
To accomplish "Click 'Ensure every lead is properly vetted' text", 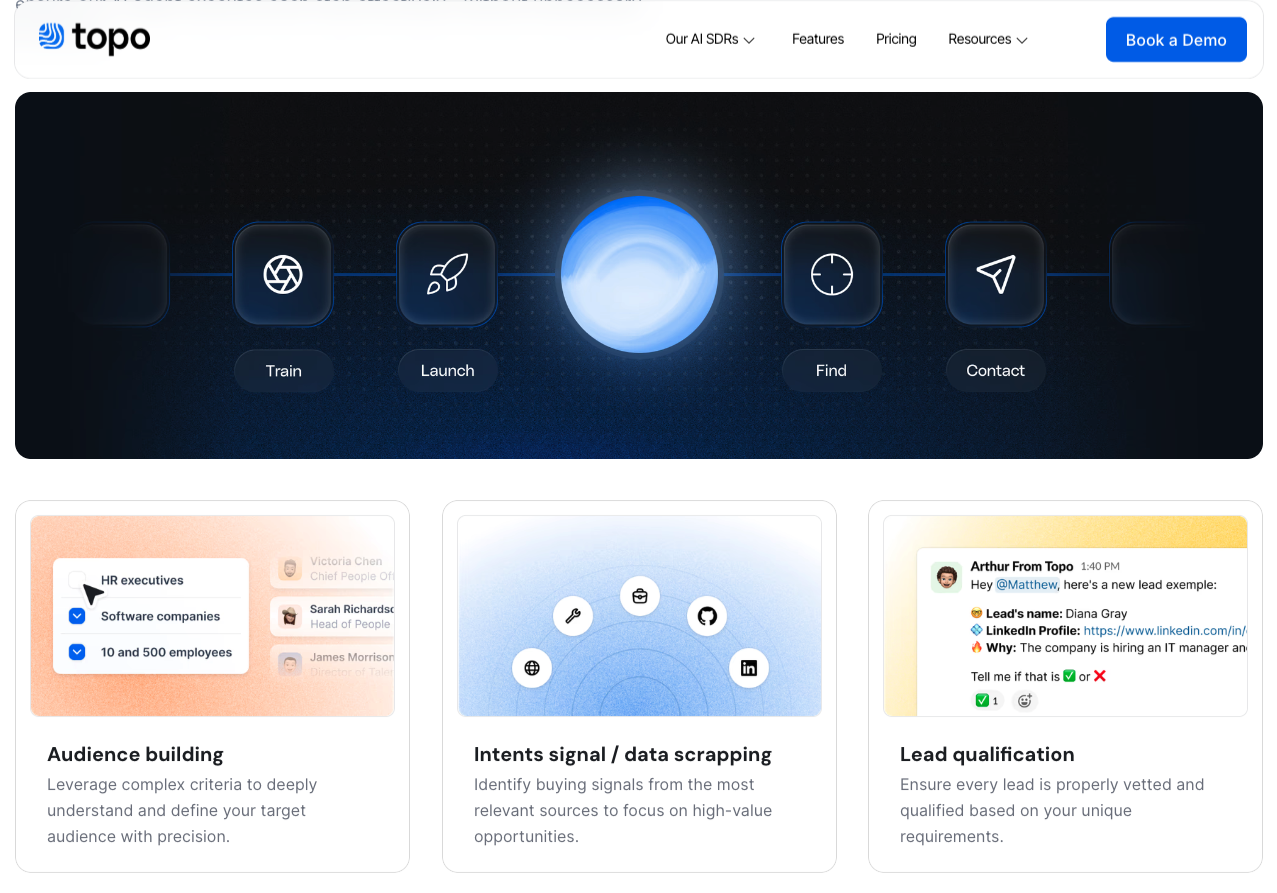I will point(1052,811).
